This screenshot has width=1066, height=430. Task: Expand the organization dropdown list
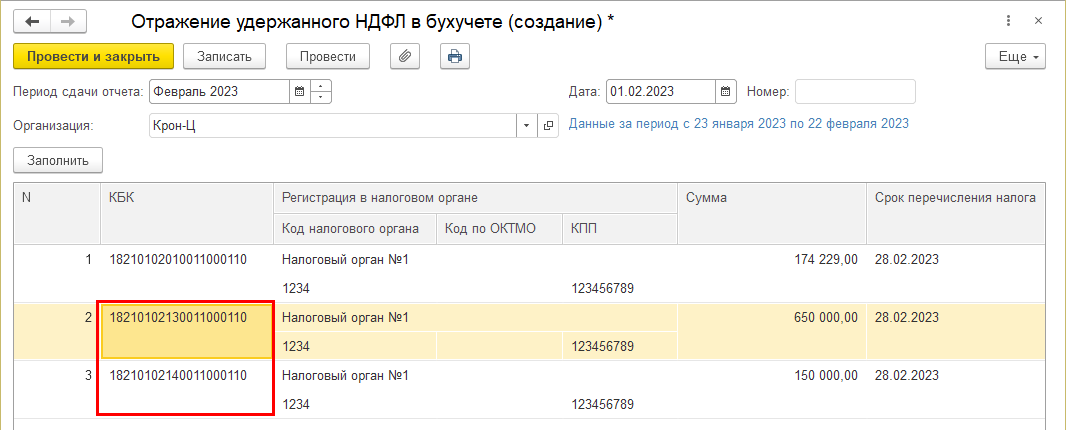click(527, 126)
